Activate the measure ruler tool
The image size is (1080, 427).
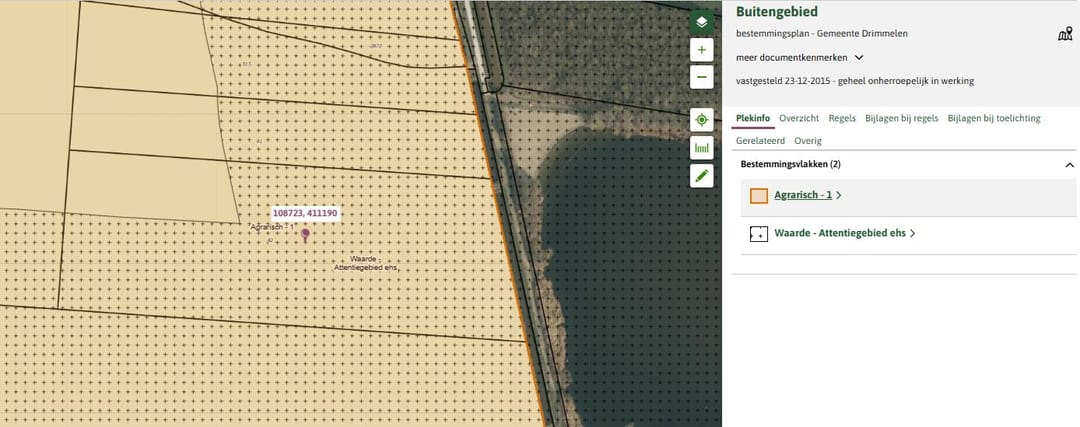click(702, 148)
